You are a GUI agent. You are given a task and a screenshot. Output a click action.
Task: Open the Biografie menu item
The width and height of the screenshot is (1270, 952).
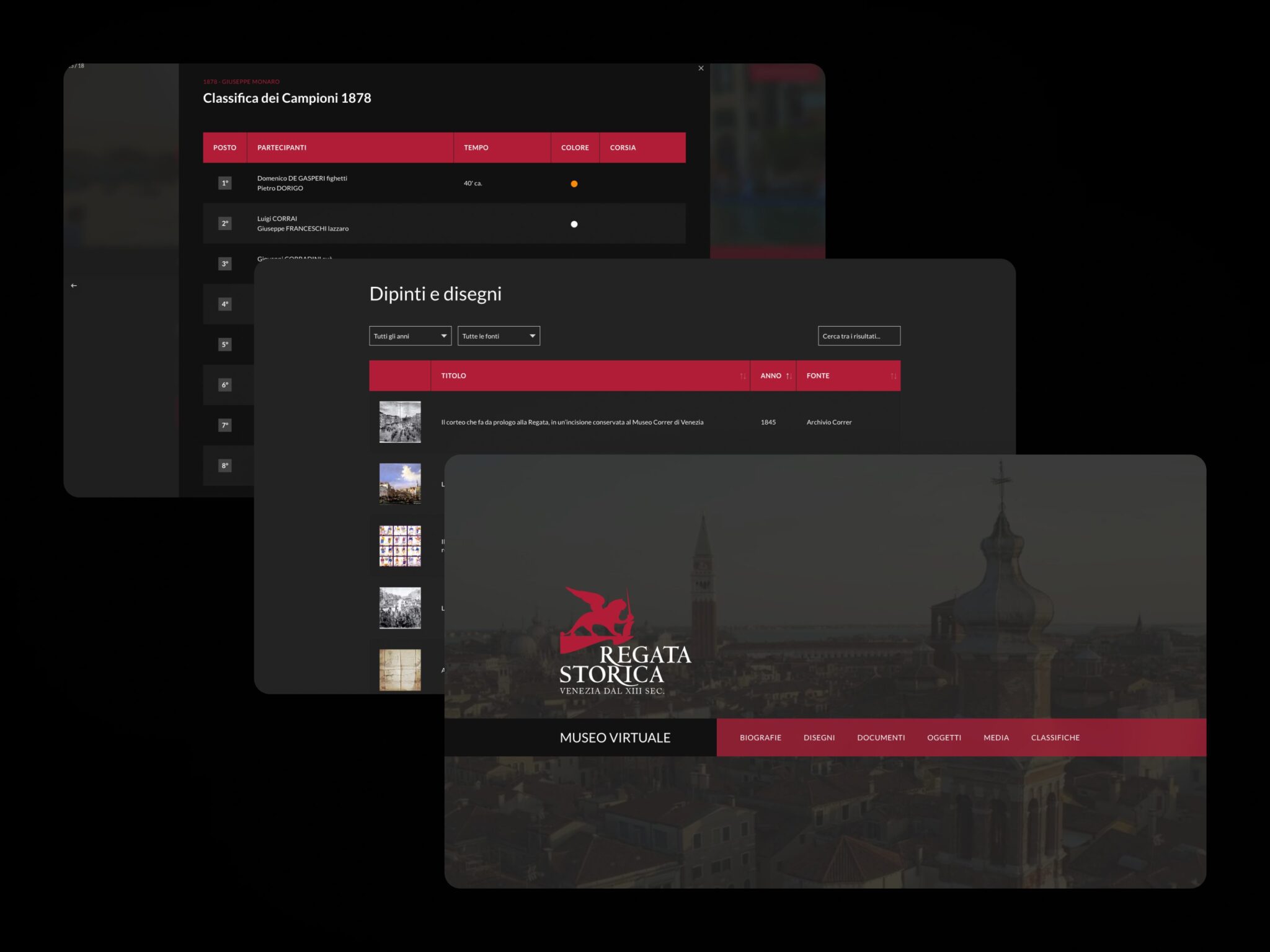760,738
